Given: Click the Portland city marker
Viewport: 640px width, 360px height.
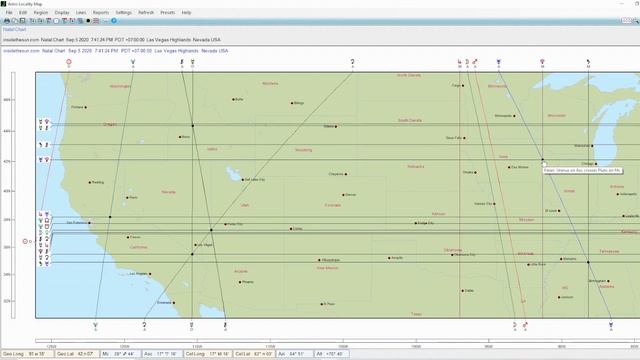Looking at the screenshot, I should tap(85, 107).
